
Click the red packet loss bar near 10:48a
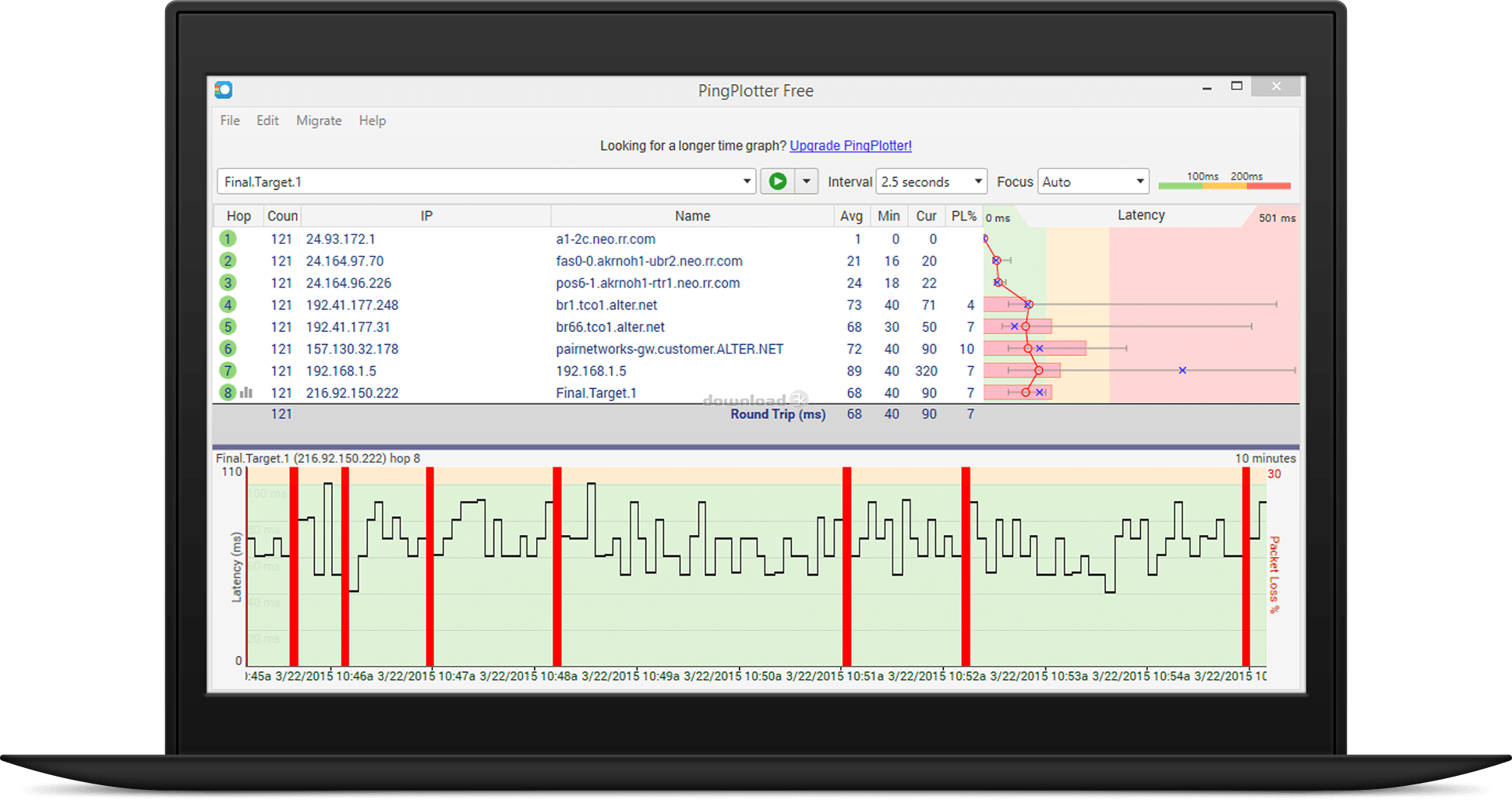tap(557, 566)
